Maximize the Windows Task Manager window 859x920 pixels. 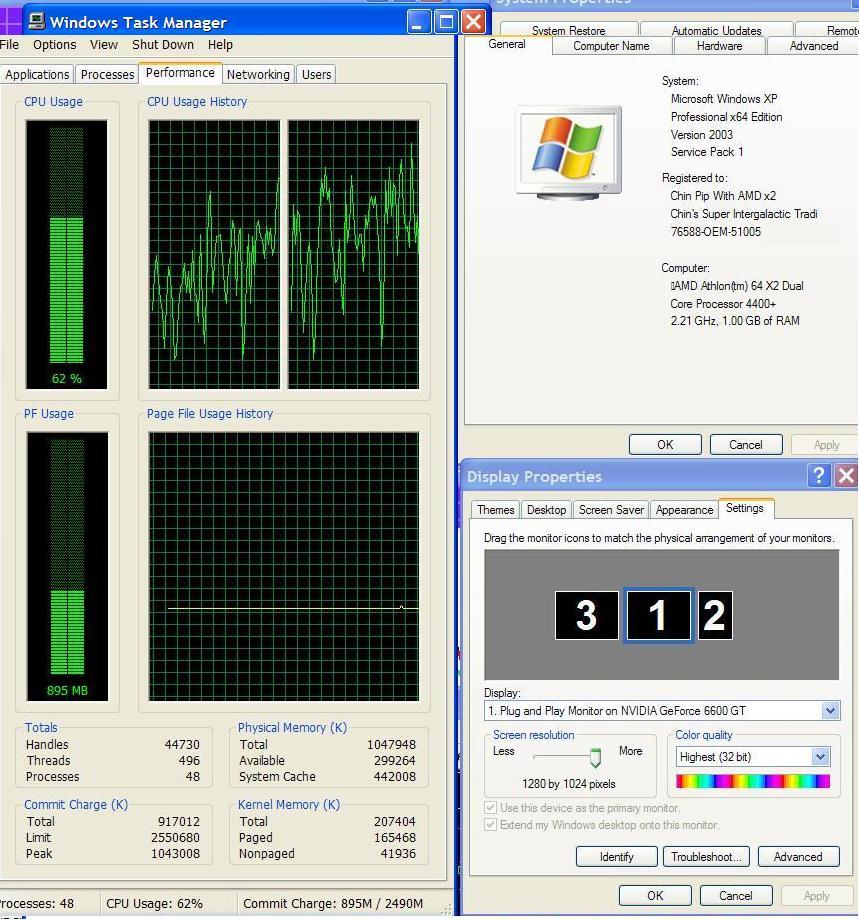coord(446,22)
